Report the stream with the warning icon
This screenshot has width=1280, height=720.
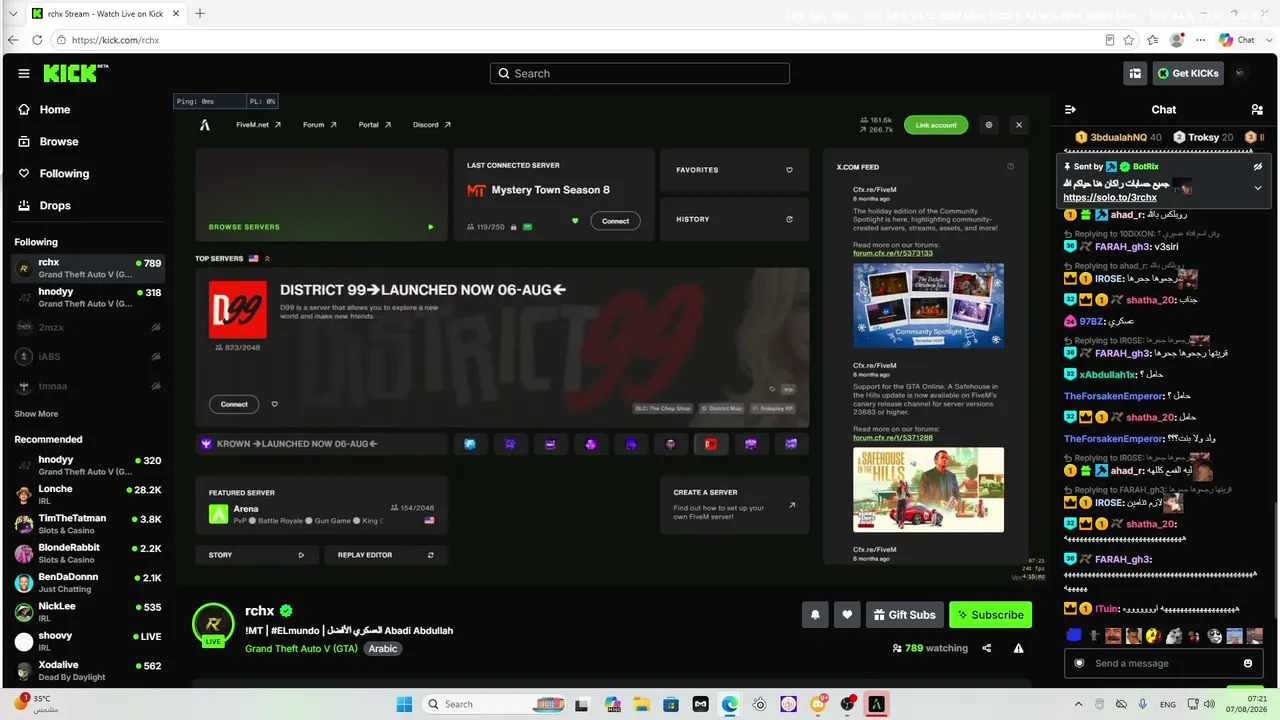[x=1018, y=648]
